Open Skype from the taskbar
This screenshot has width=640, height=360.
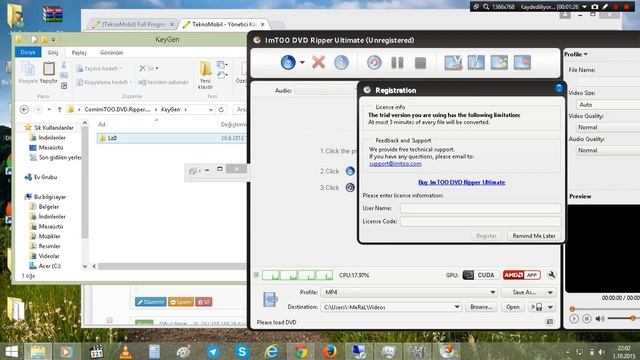coord(242,351)
